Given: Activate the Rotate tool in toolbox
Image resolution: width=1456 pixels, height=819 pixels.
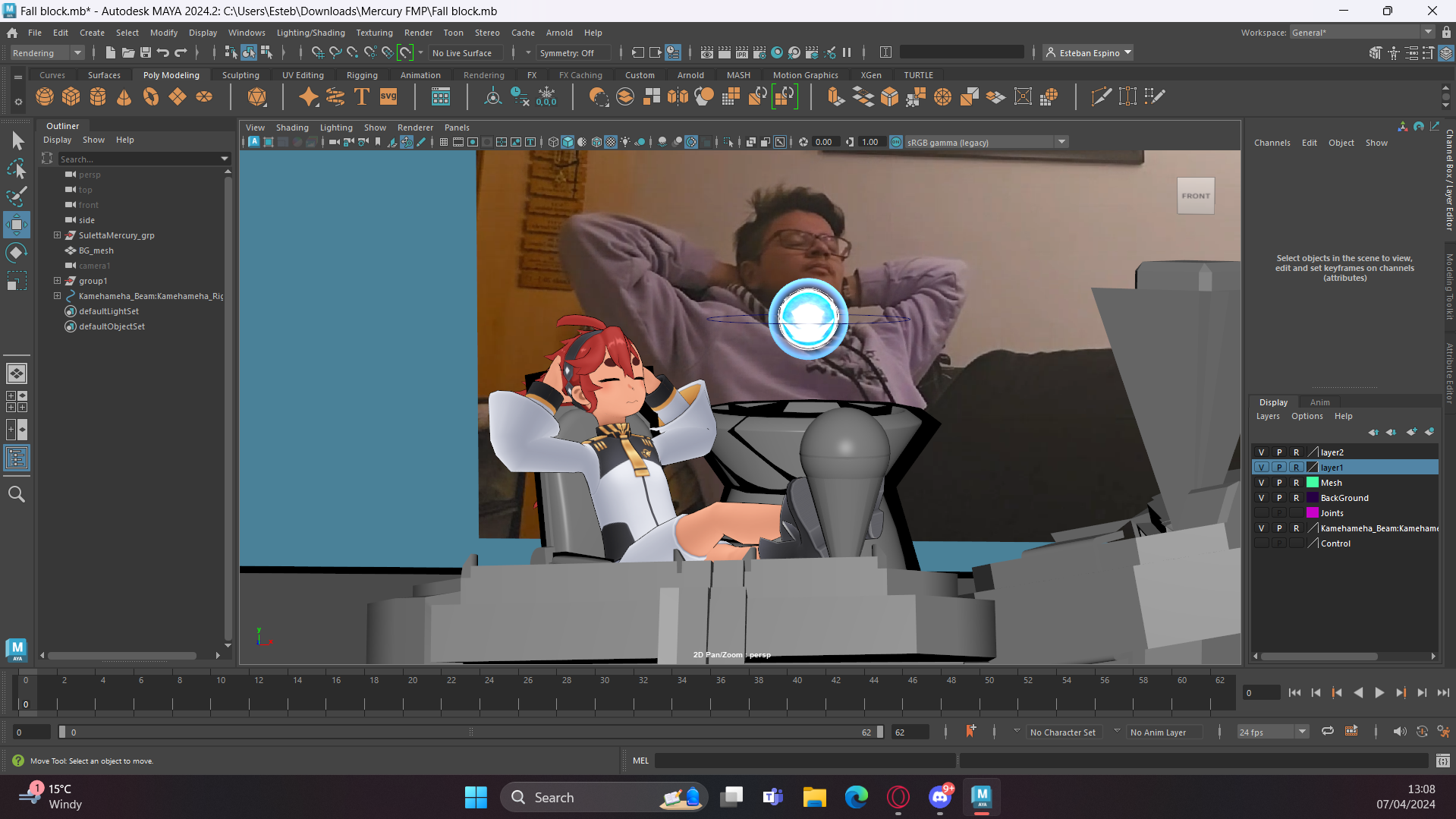Looking at the screenshot, I should [x=17, y=253].
